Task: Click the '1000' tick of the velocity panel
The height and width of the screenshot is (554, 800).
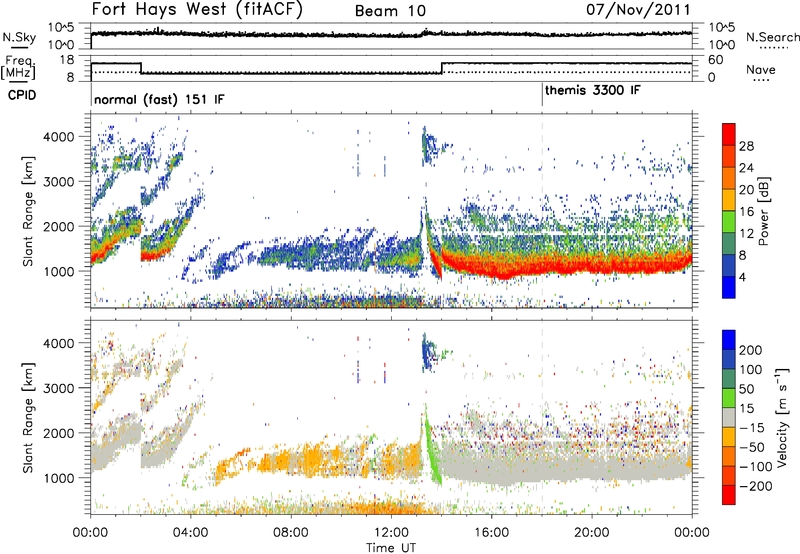Action: [58, 478]
